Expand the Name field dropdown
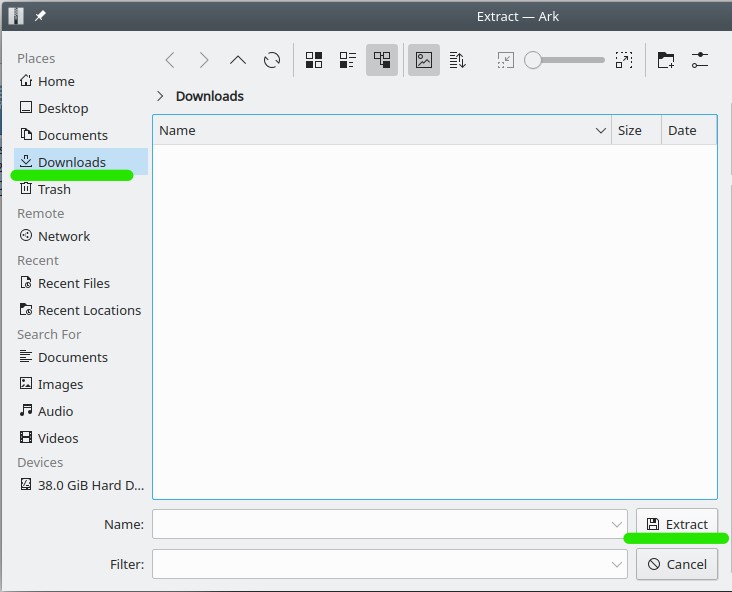The image size is (732, 592). [x=617, y=524]
